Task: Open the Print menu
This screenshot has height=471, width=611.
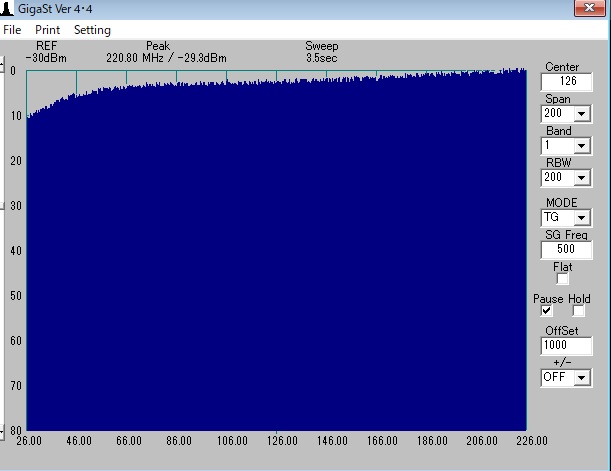Action: click(48, 30)
